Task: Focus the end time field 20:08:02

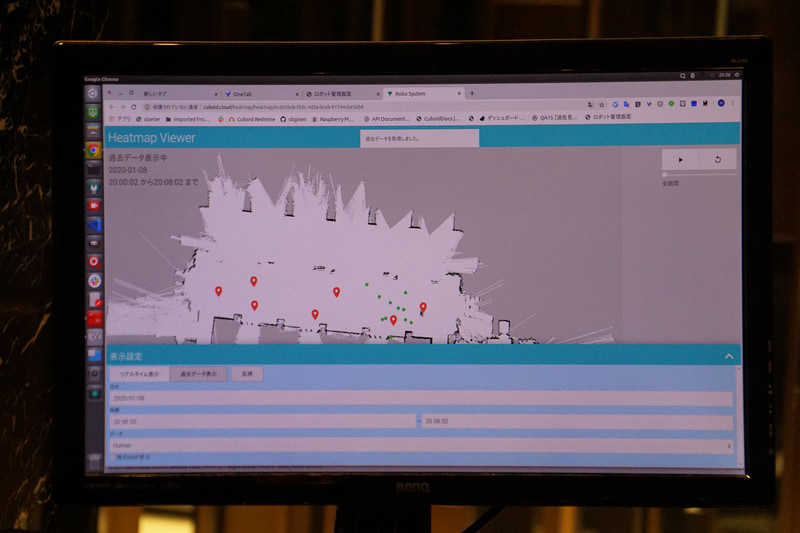Action: point(578,421)
